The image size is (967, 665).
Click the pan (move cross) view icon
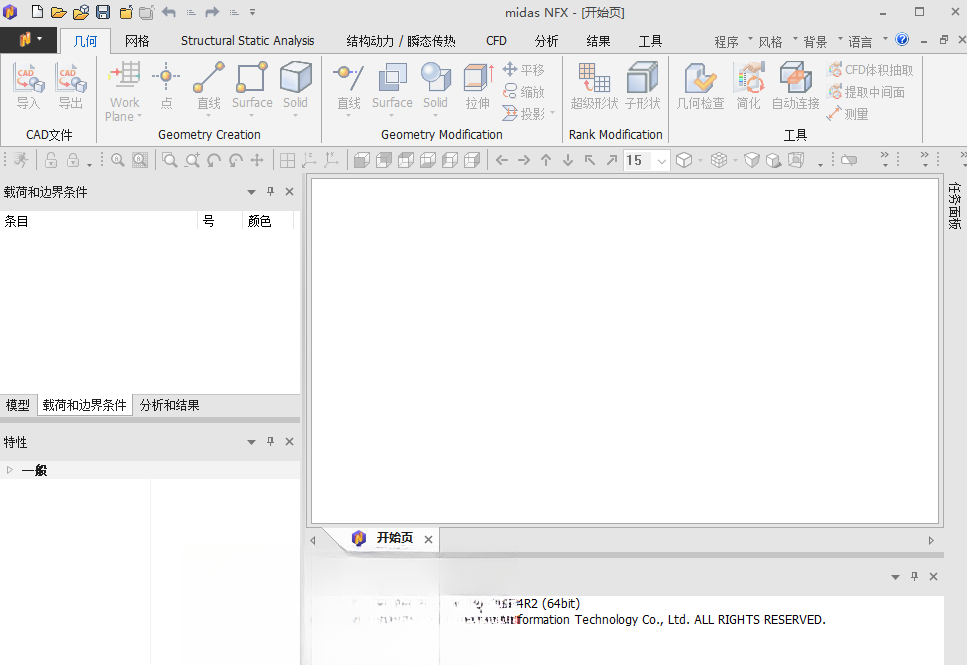tap(257, 160)
